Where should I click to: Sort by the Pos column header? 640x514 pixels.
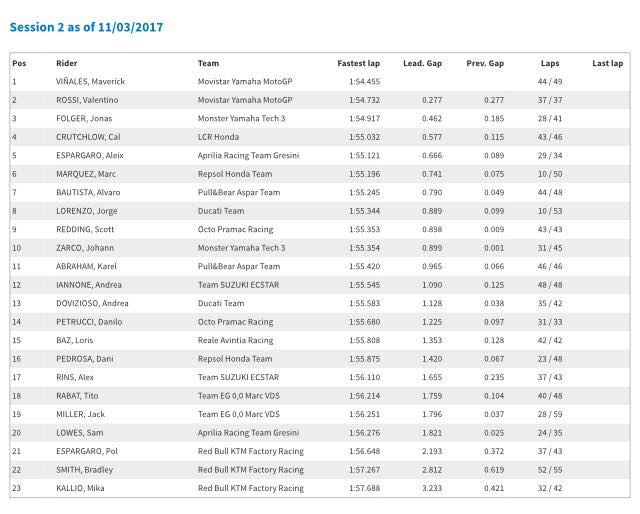19,63
